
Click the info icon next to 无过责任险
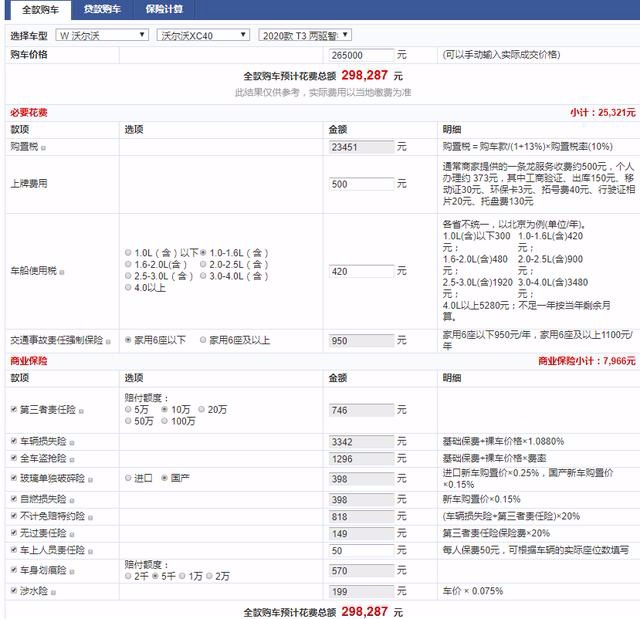click(71, 535)
